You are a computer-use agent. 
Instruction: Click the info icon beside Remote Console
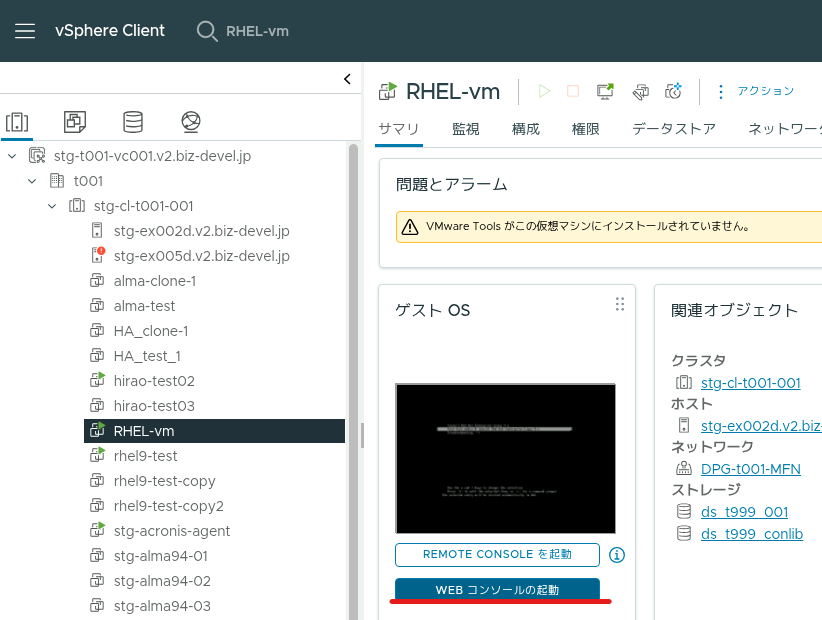point(616,554)
